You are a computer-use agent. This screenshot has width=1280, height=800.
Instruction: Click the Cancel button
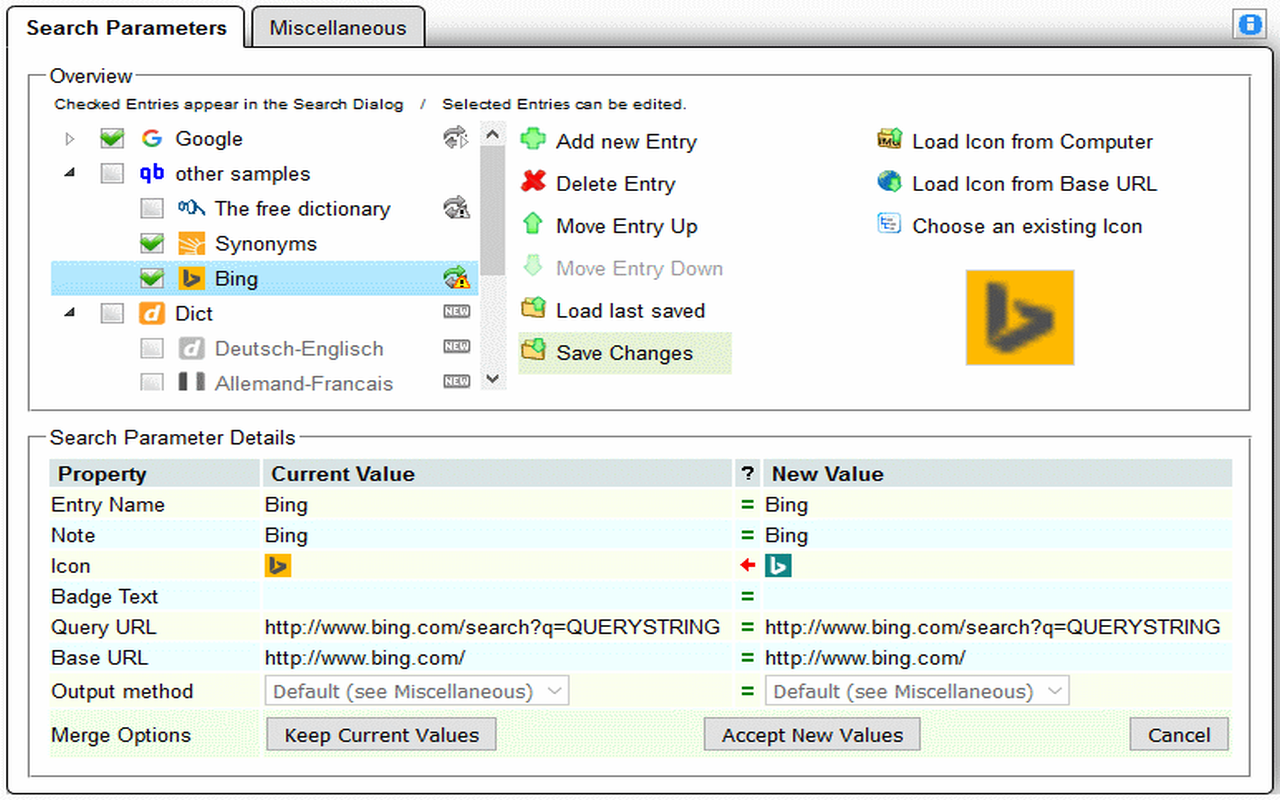(1179, 735)
